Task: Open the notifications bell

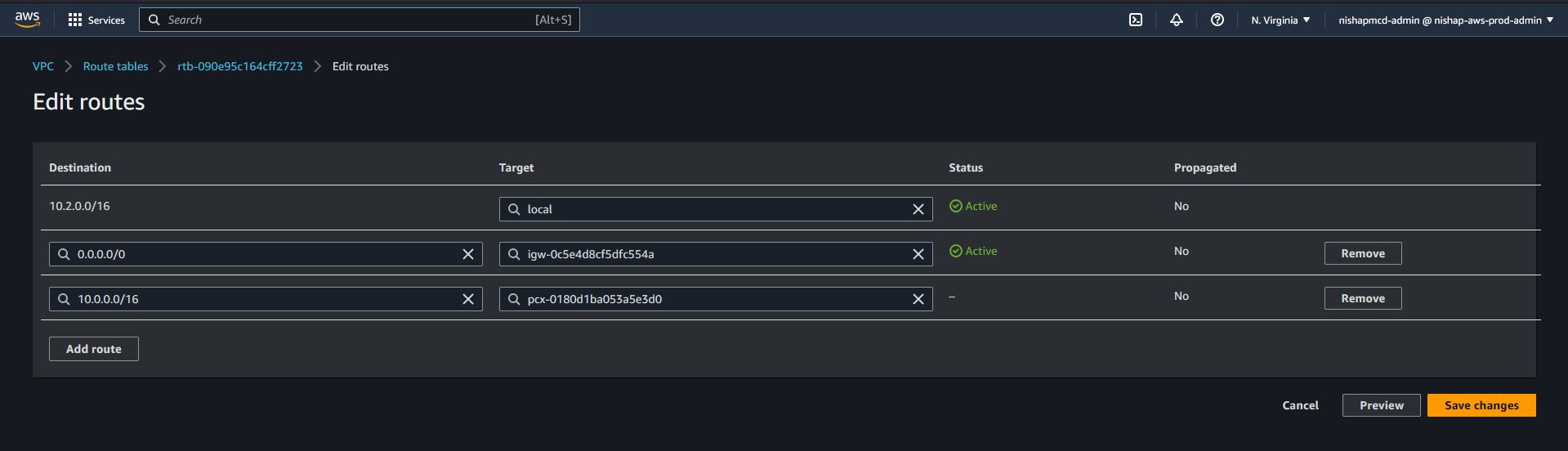Action: click(x=1176, y=20)
